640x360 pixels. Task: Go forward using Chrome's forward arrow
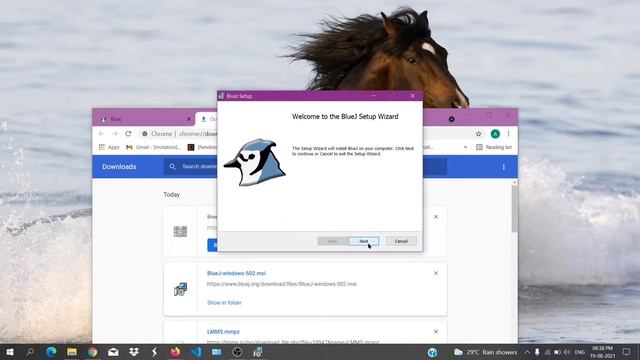coord(115,133)
